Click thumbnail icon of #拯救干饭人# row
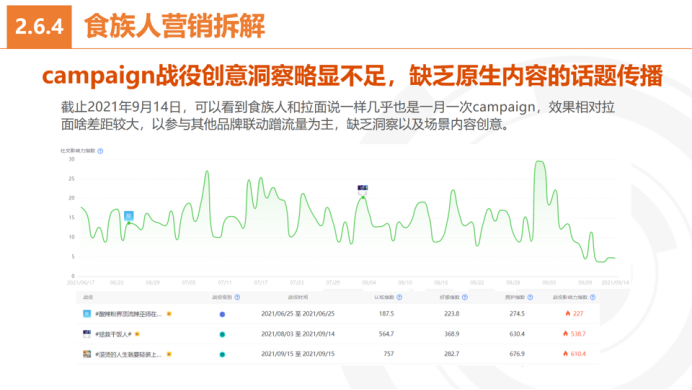The width and height of the screenshot is (692, 390). [87, 334]
